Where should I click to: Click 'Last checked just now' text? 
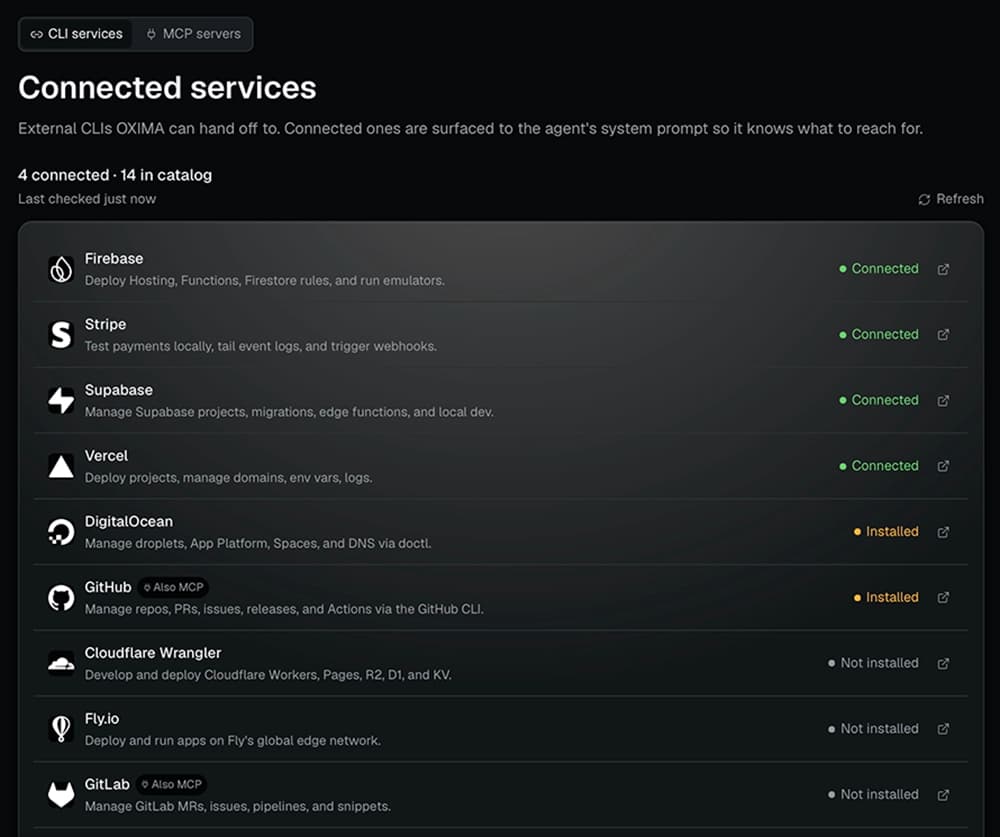87,199
